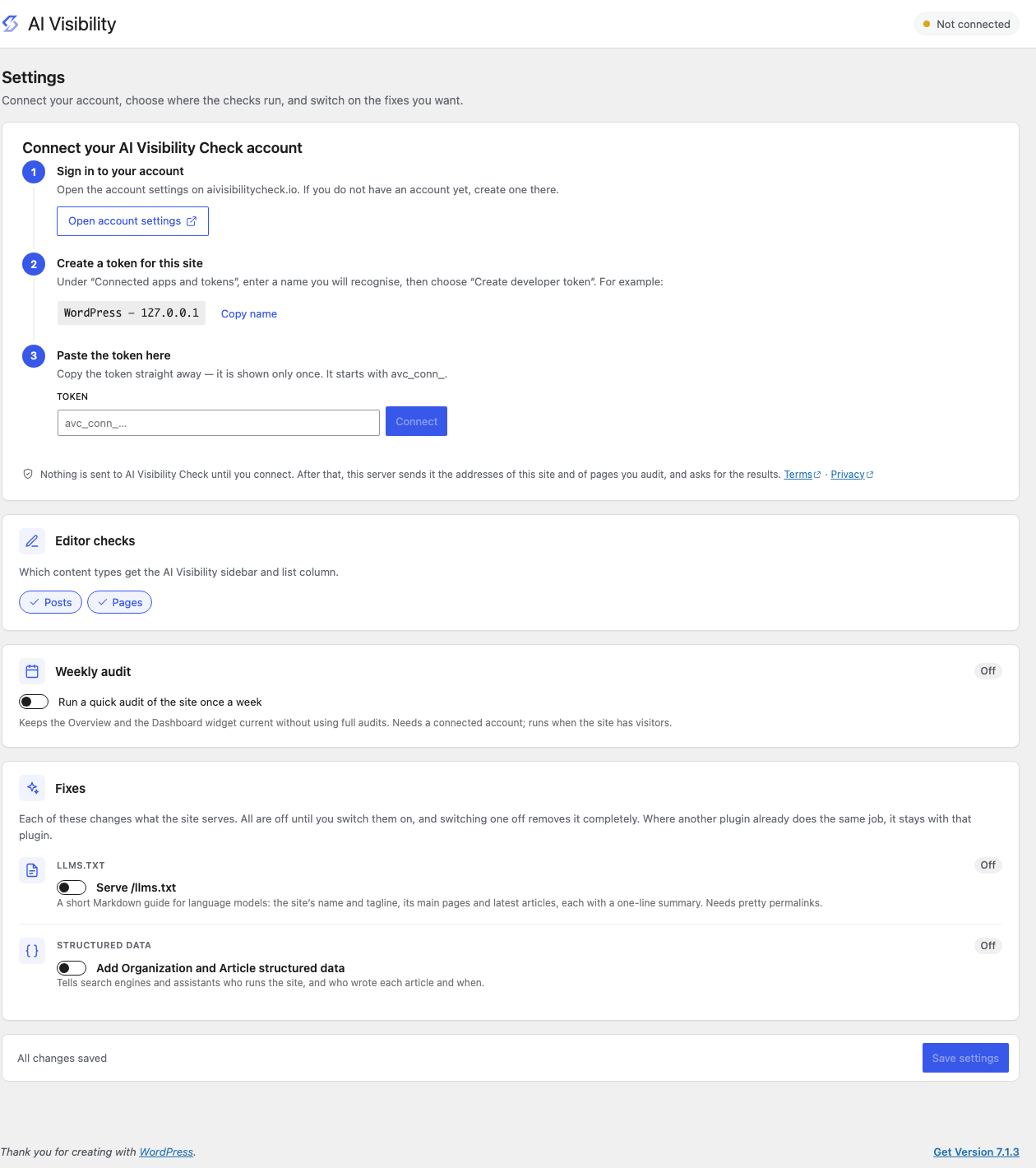Turn on Organization and Article structured data
This screenshot has height=1168, width=1036.
72,968
